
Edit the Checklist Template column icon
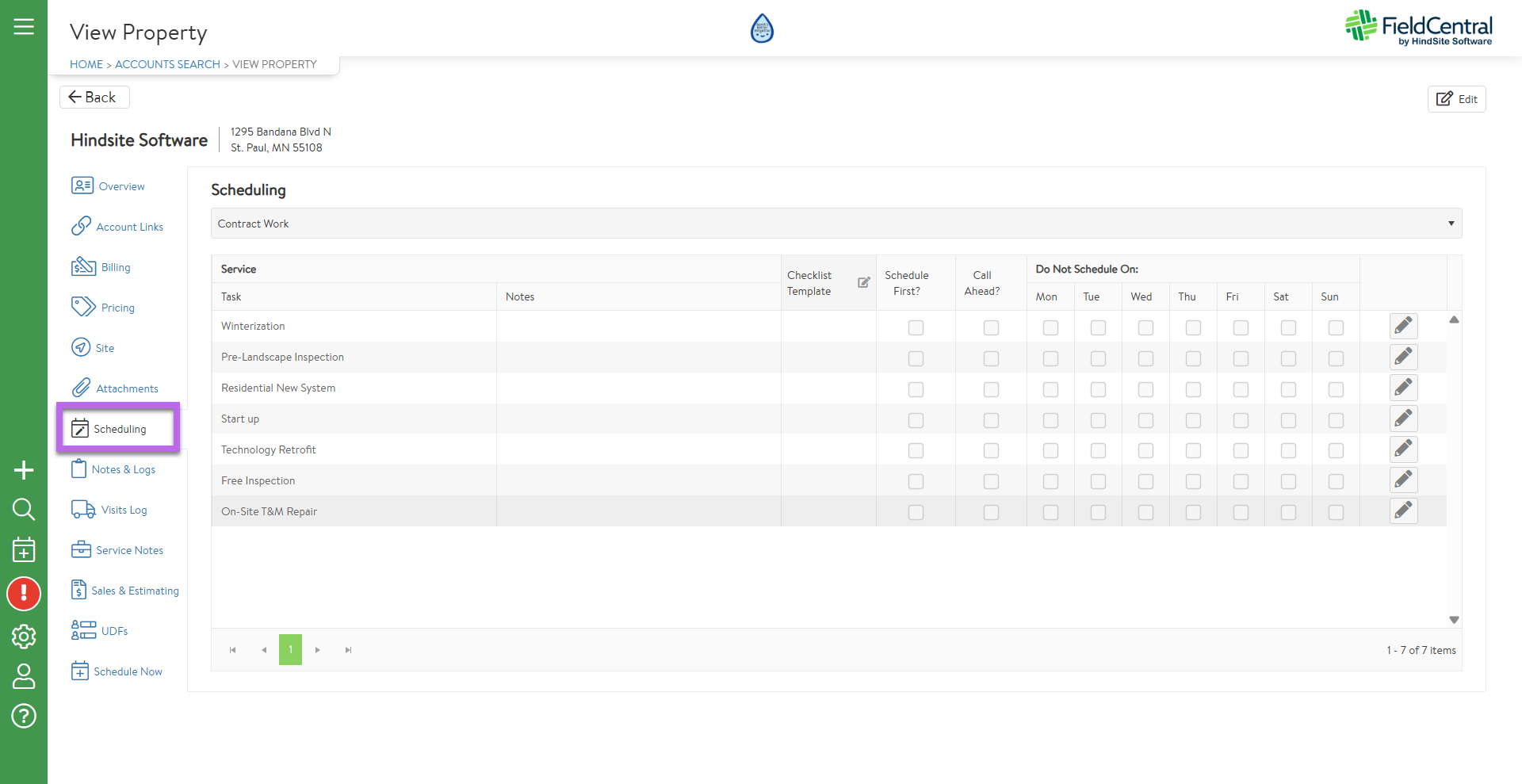[863, 282]
